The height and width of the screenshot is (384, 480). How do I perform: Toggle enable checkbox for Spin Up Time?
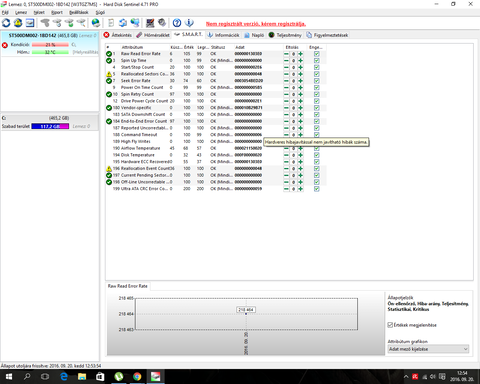[317, 61]
